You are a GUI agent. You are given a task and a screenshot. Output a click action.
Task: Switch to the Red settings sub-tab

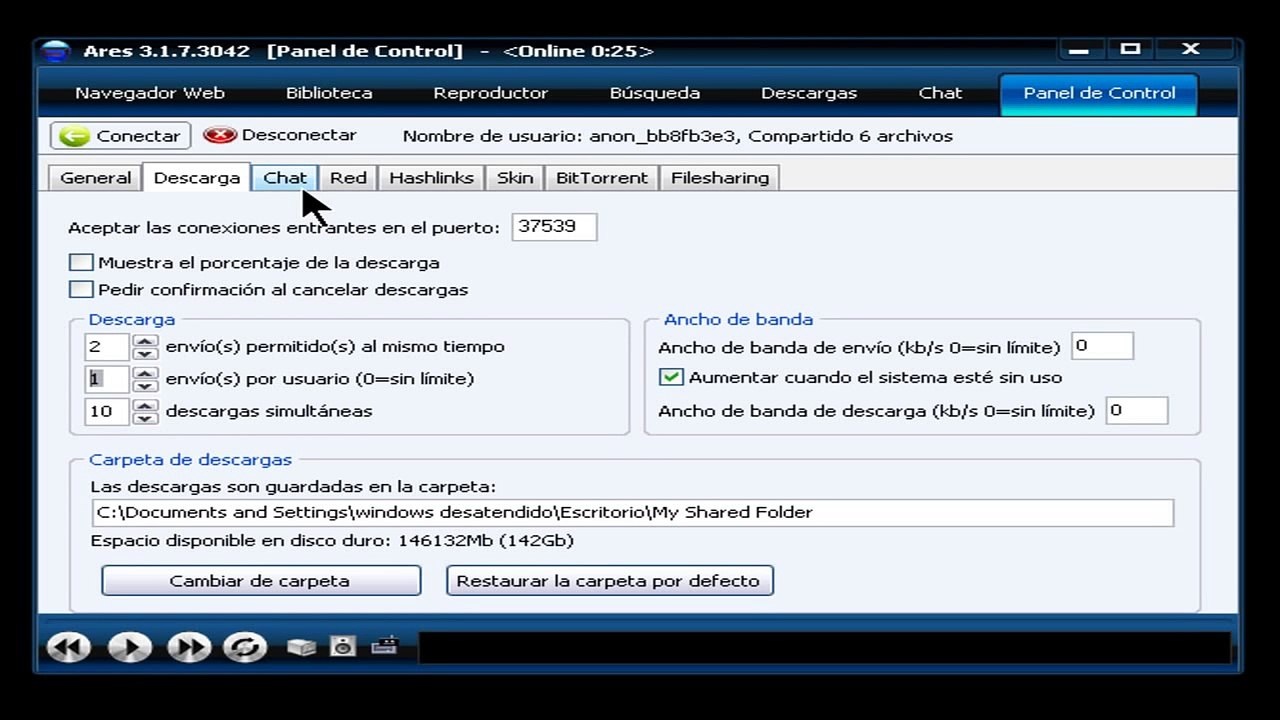(x=348, y=178)
